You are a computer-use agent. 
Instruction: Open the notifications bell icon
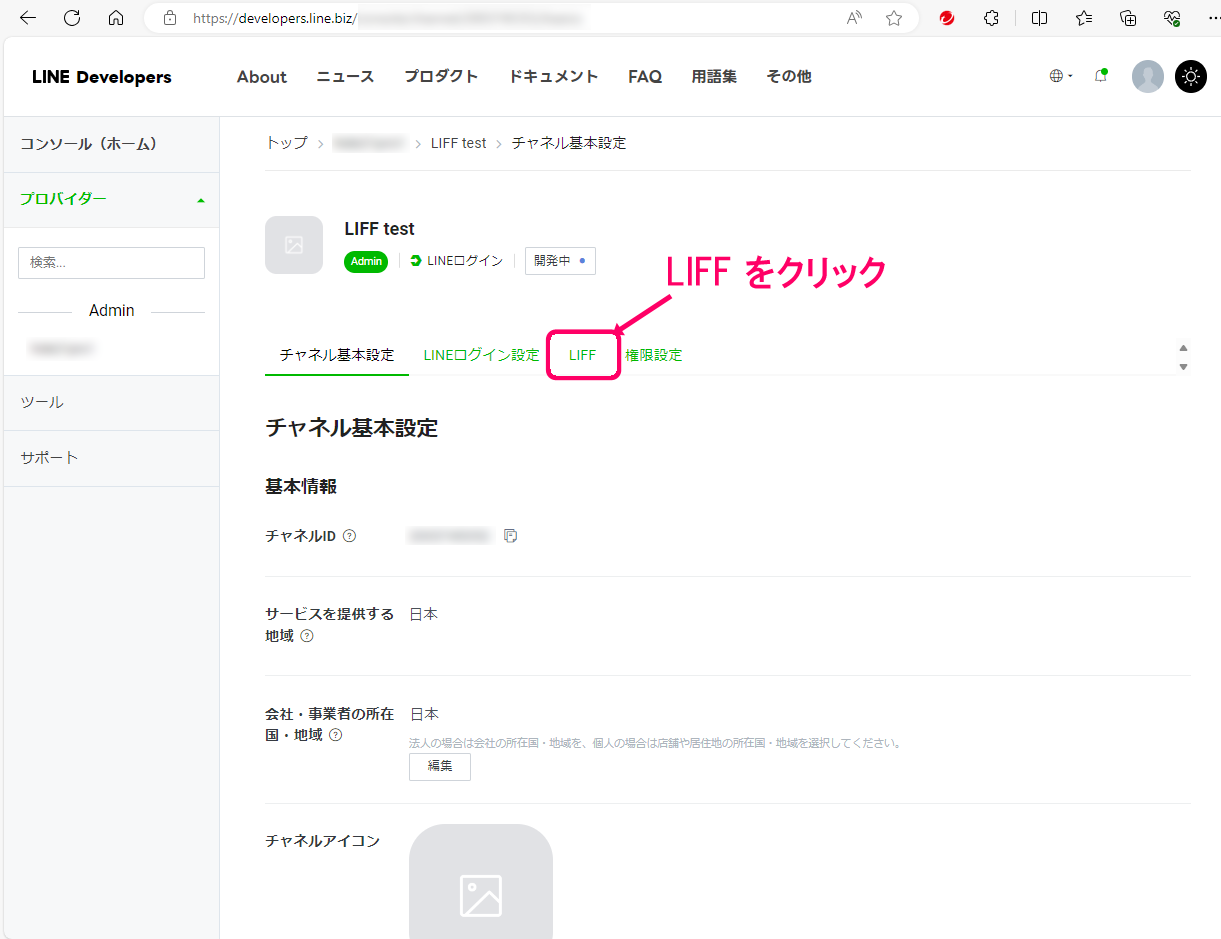tap(1101, 76)
